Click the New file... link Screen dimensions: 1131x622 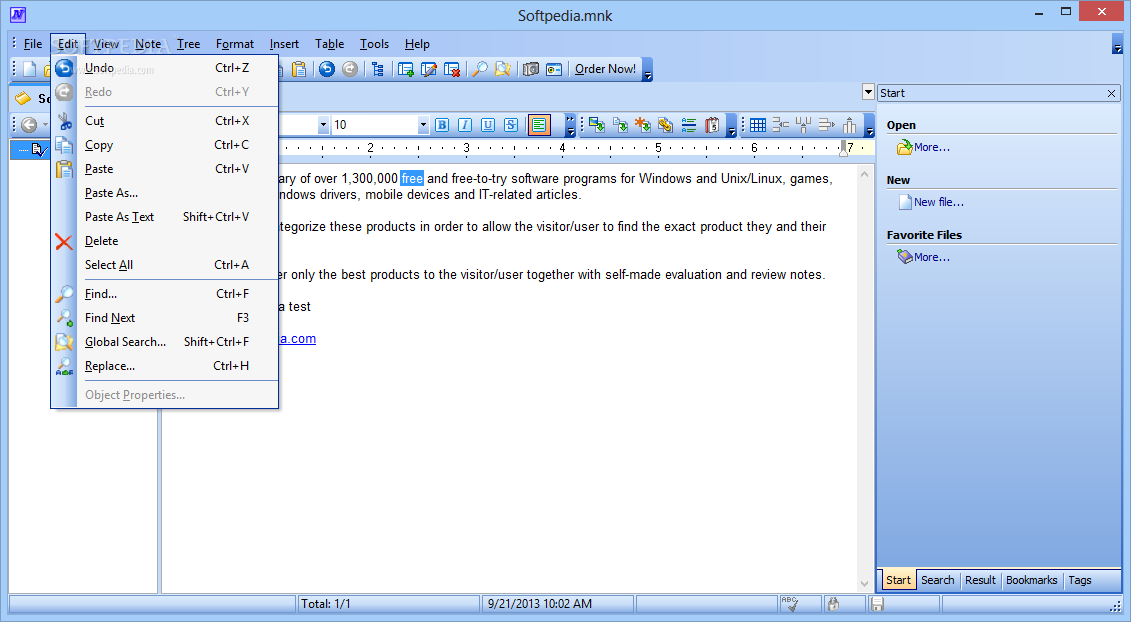pyautogui.click(x=939, y=202)
